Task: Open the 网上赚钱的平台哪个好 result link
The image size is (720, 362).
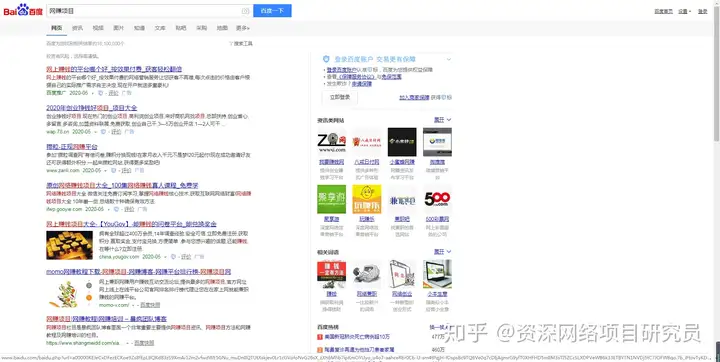Action: click(x=114, y=69)
